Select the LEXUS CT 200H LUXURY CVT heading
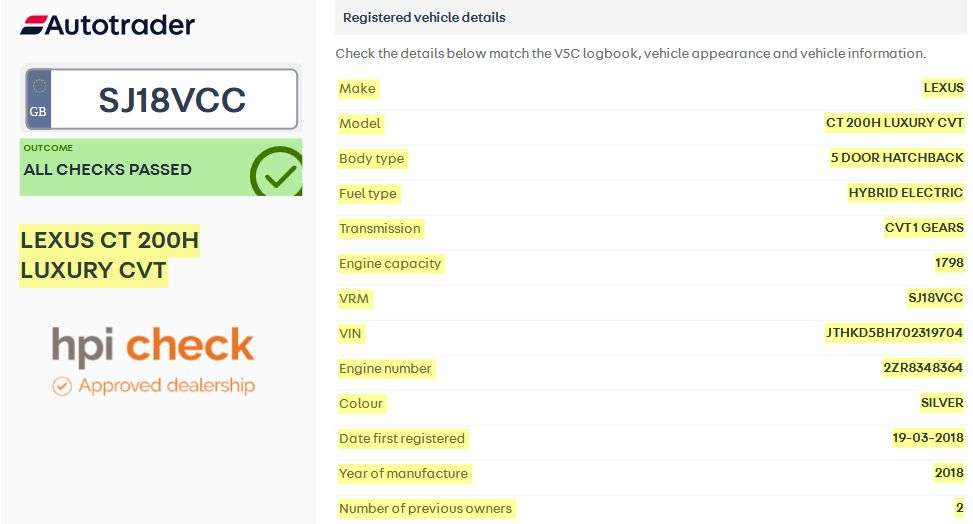Screen dimensions: 973x524 [x=109, y=255]
